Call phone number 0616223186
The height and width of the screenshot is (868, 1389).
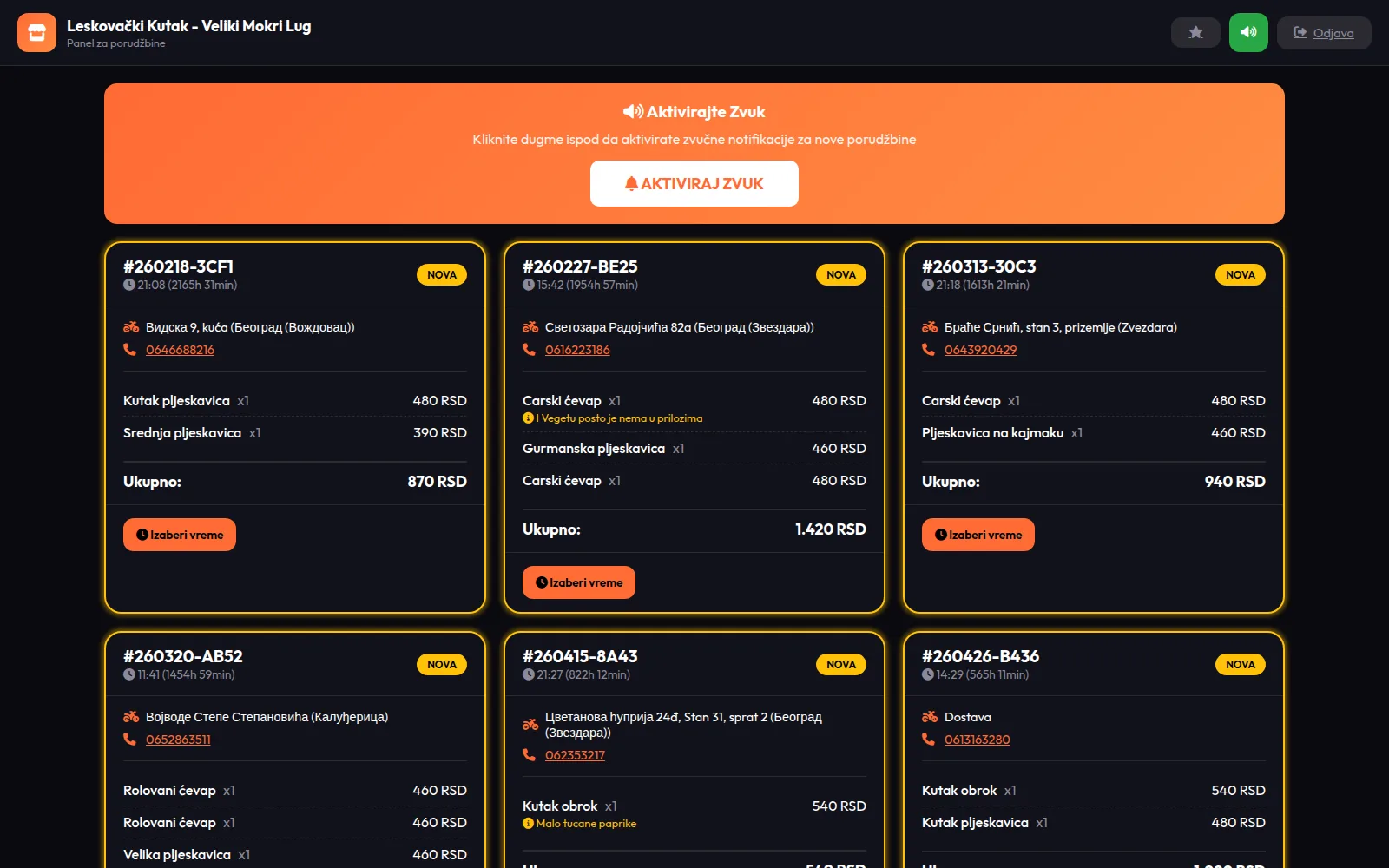click(577, 350)
